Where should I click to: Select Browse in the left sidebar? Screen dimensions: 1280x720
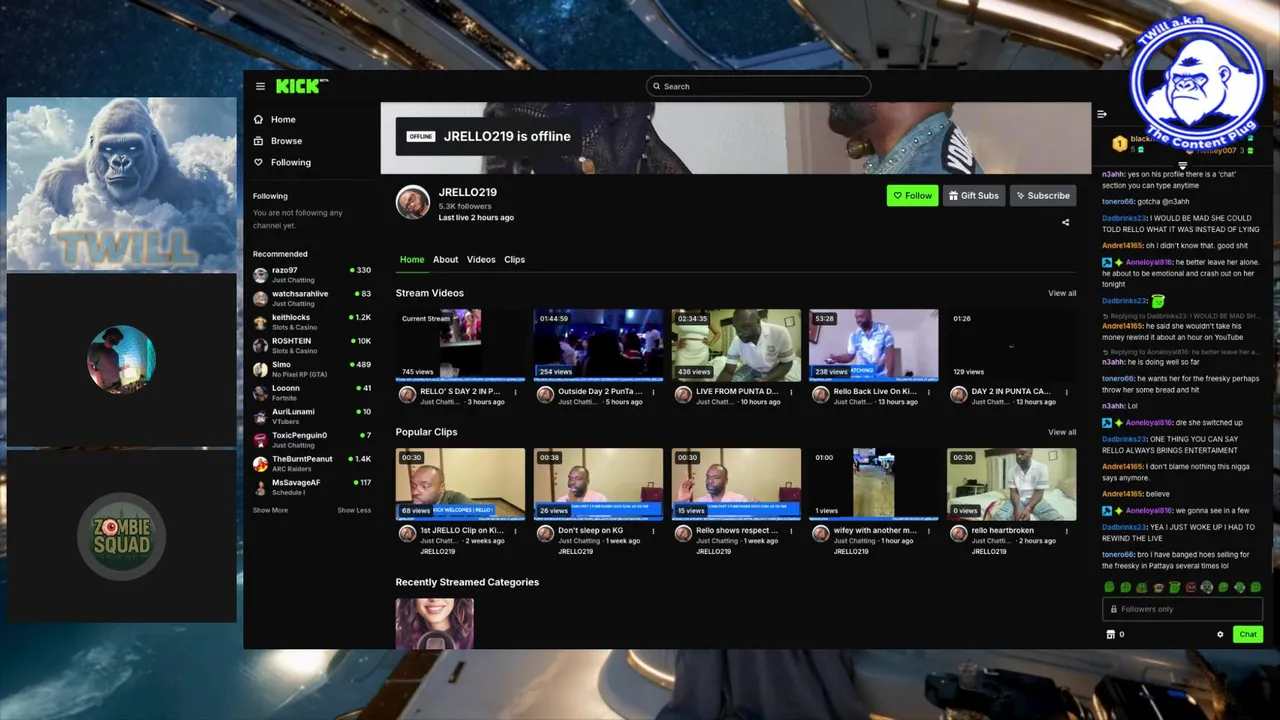click(286, 141)
